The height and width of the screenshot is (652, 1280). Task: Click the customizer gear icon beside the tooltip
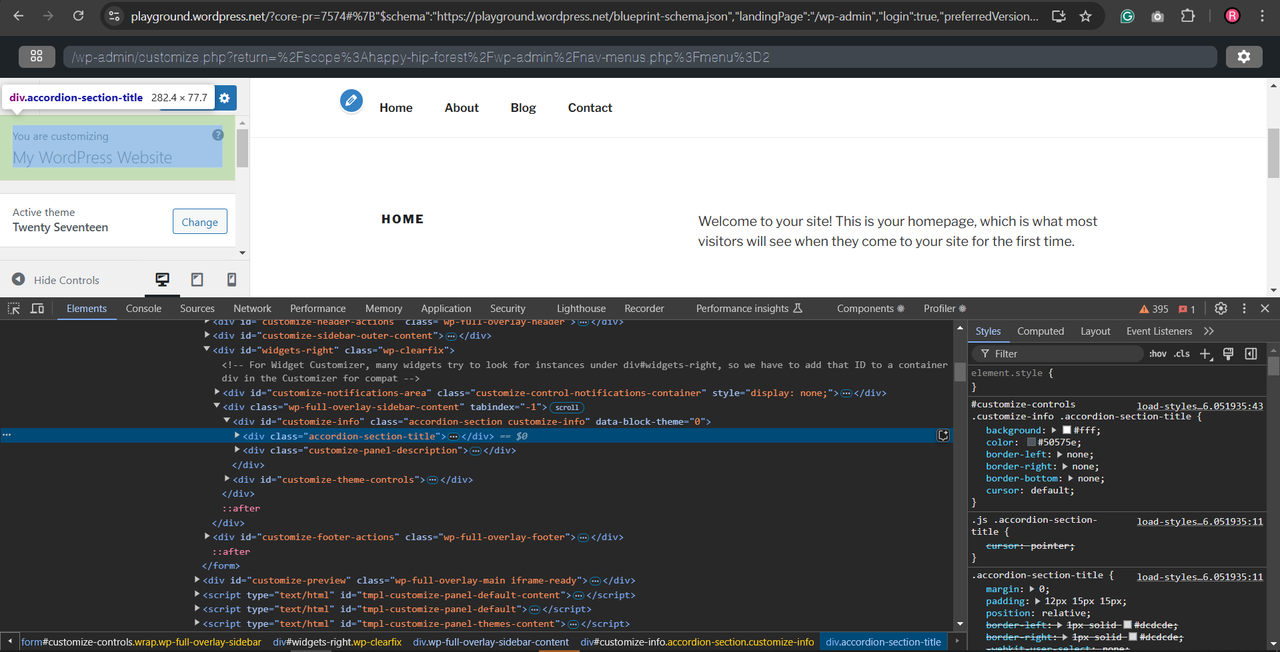point(225,98)
